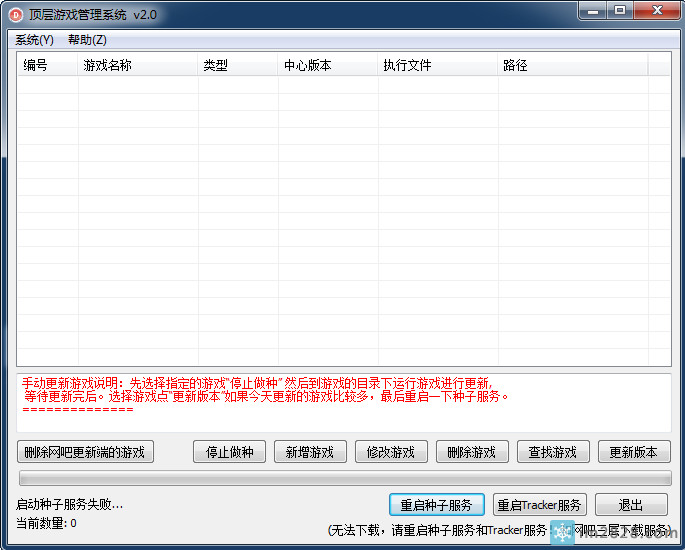The height and width of the screenshot is (550, 685).
Task: Click the app icon in title bar
Action: [x=16, y=14]
